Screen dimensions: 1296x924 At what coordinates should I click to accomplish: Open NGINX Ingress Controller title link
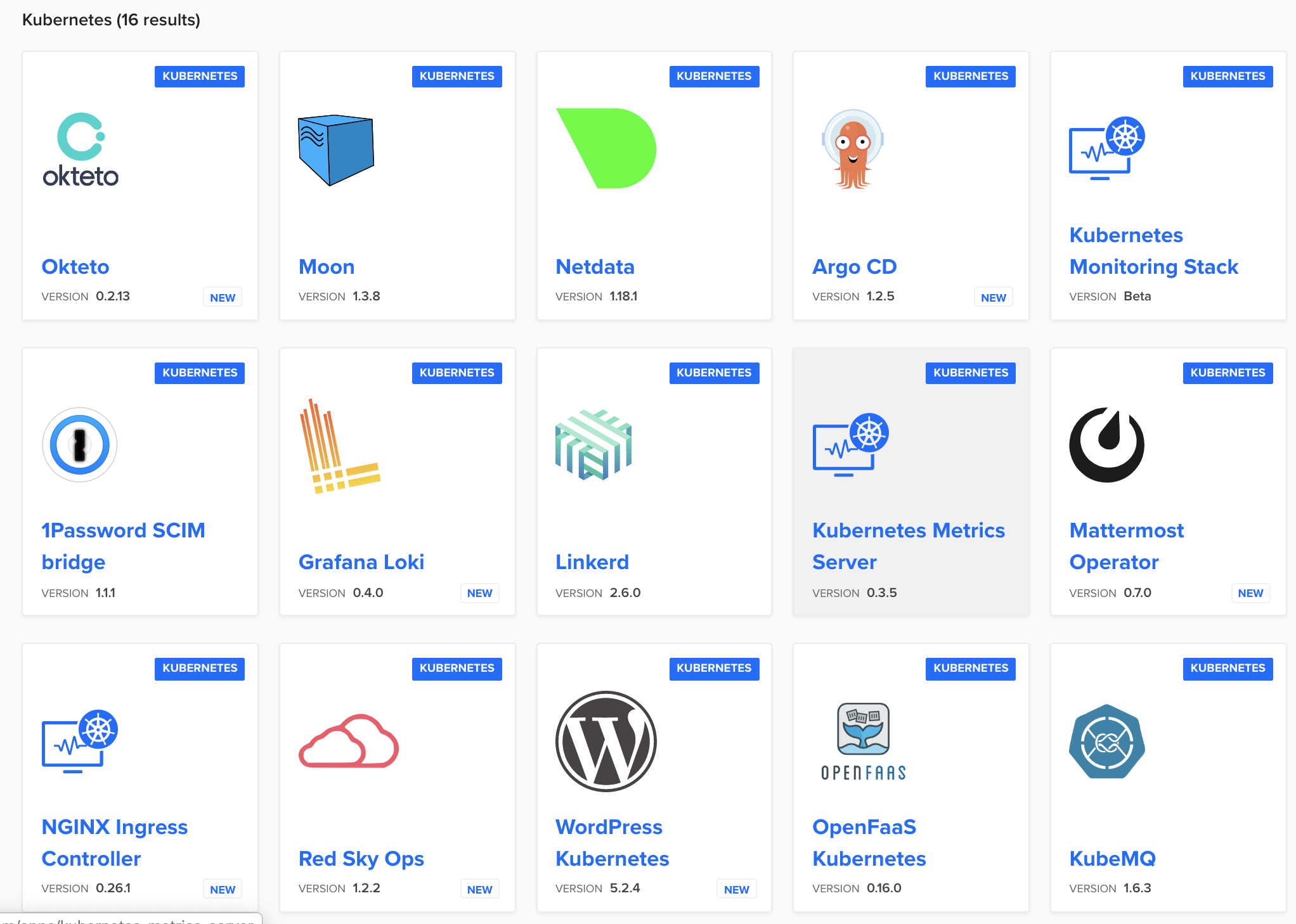tap(115, 843)
